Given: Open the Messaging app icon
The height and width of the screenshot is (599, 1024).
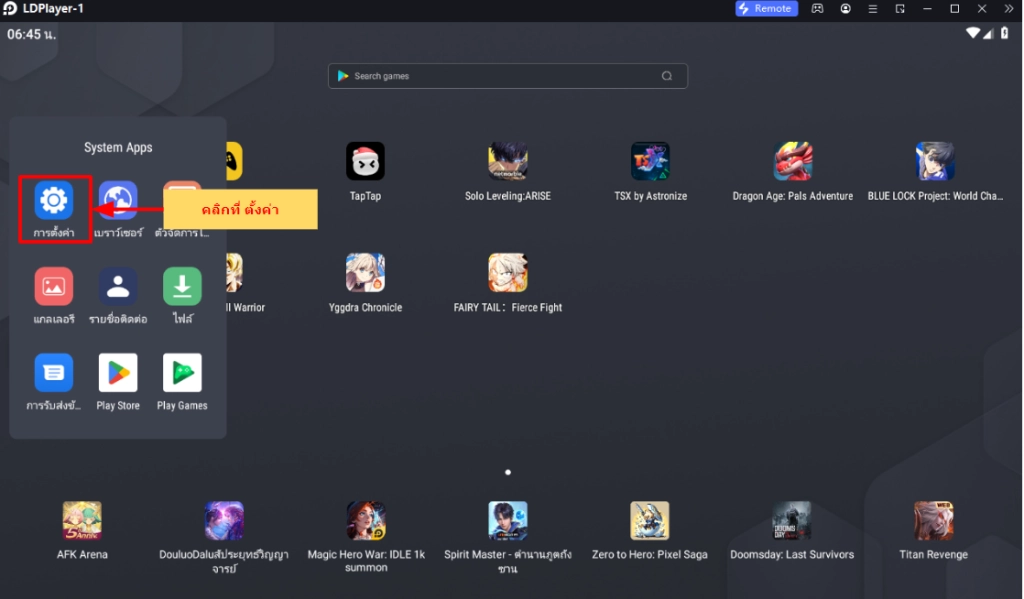Looking at the screenshot, I should click(x=54, y=373).
